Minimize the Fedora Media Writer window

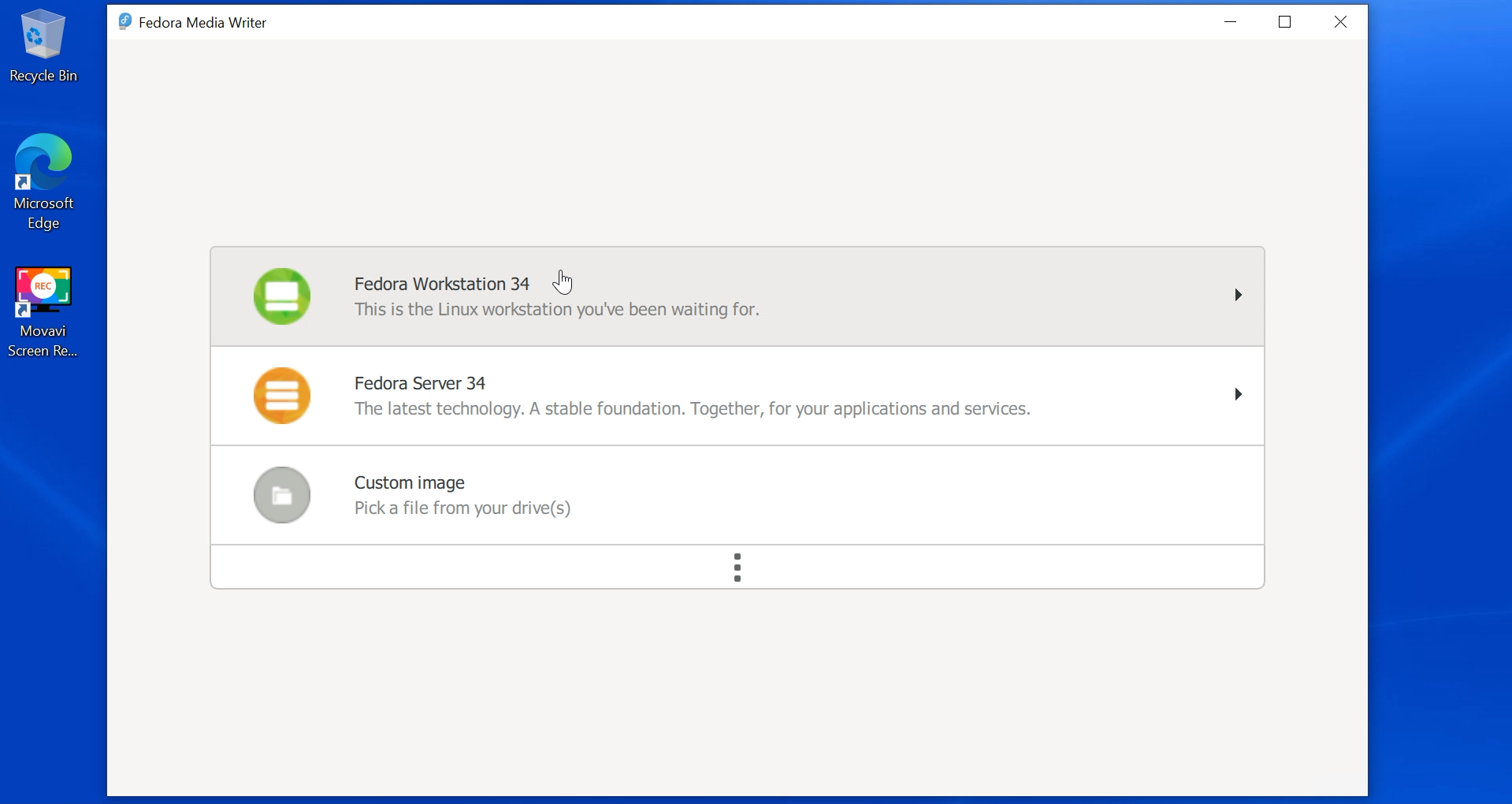point(1231,21)
